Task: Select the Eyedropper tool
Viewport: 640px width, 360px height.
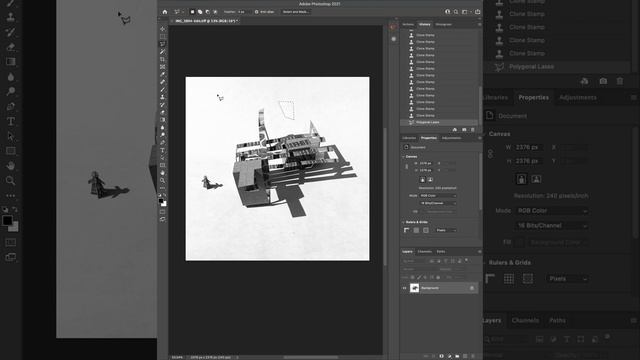Action: [162, 74]
